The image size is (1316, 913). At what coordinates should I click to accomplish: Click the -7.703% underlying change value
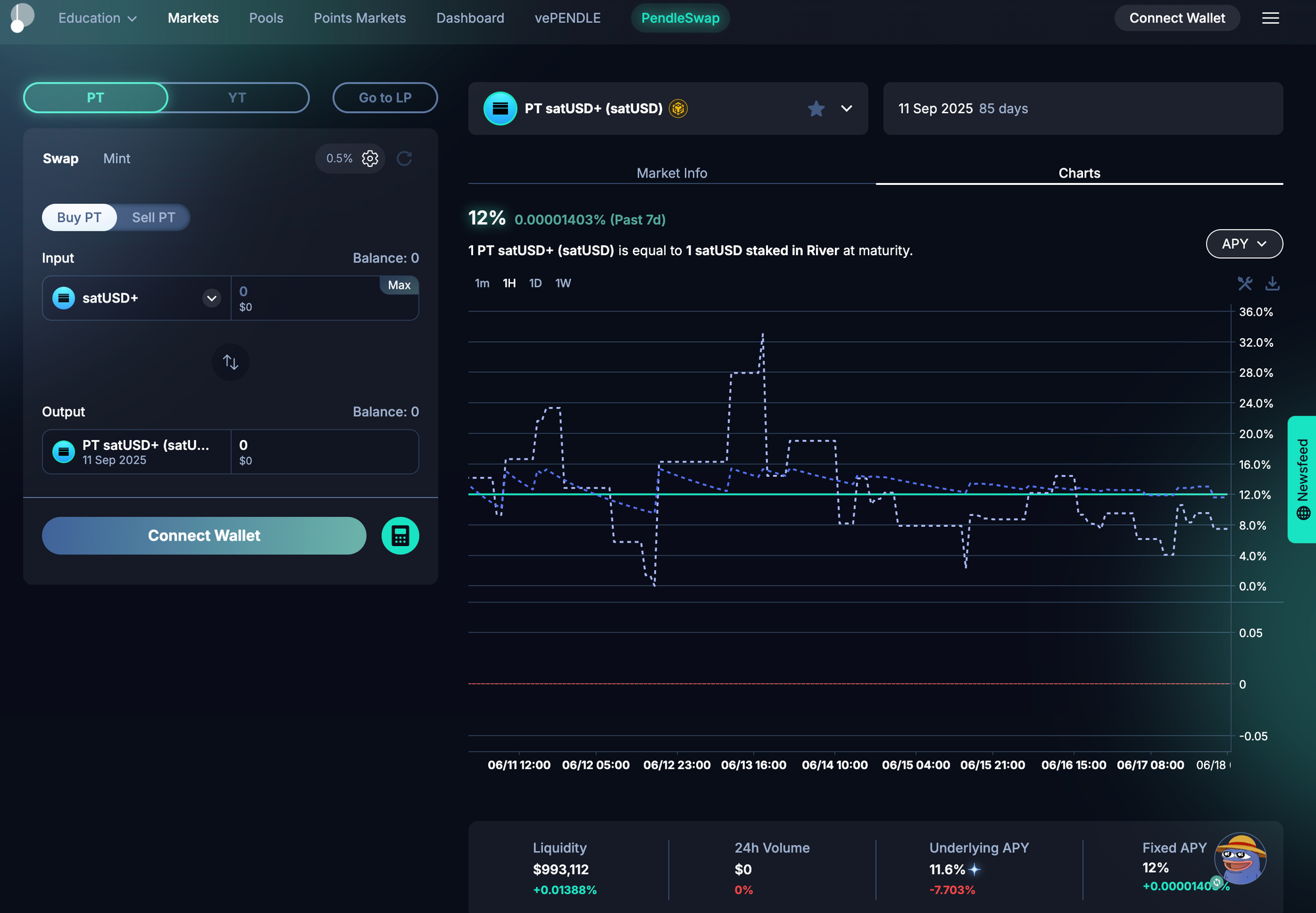(x=952, y=890)
